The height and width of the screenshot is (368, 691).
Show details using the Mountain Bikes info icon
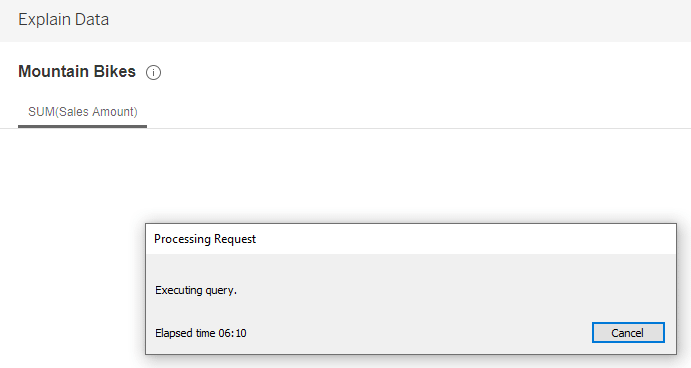(153, 72)
